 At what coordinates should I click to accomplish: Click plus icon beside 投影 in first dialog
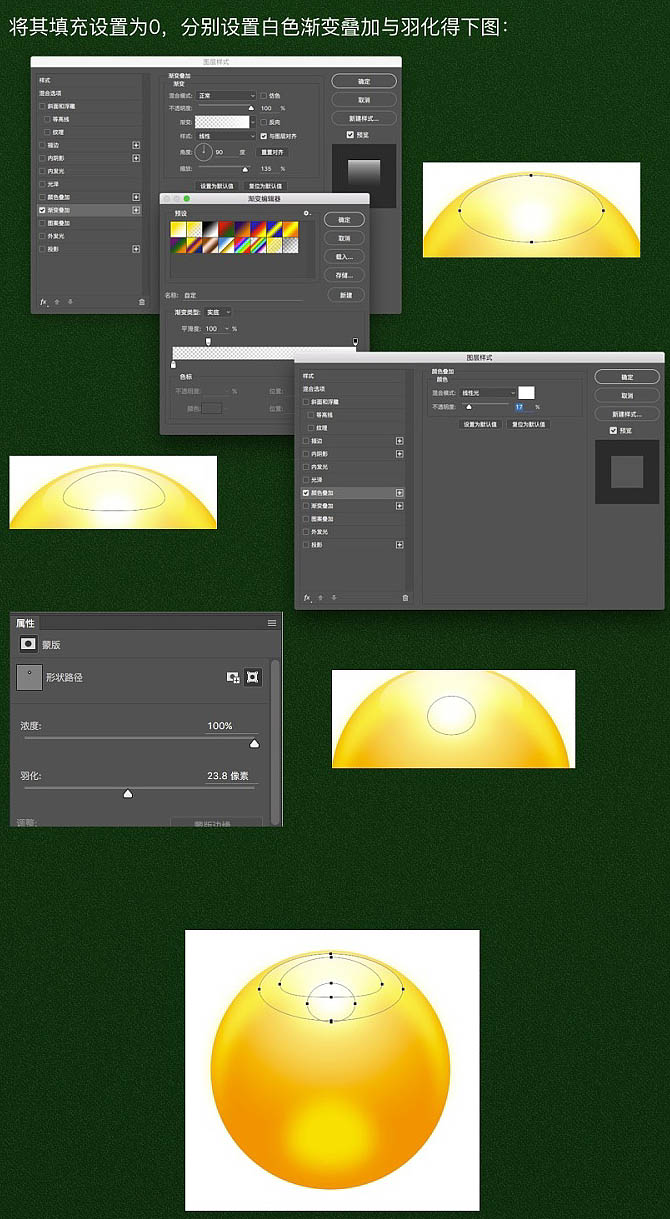(136, 249)
